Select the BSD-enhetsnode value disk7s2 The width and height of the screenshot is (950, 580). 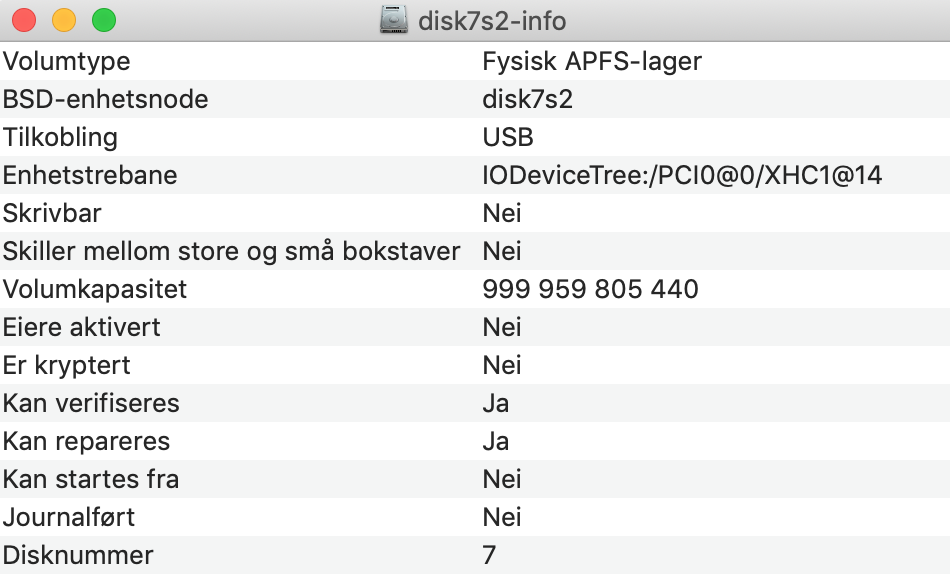(x=527, y=99)
